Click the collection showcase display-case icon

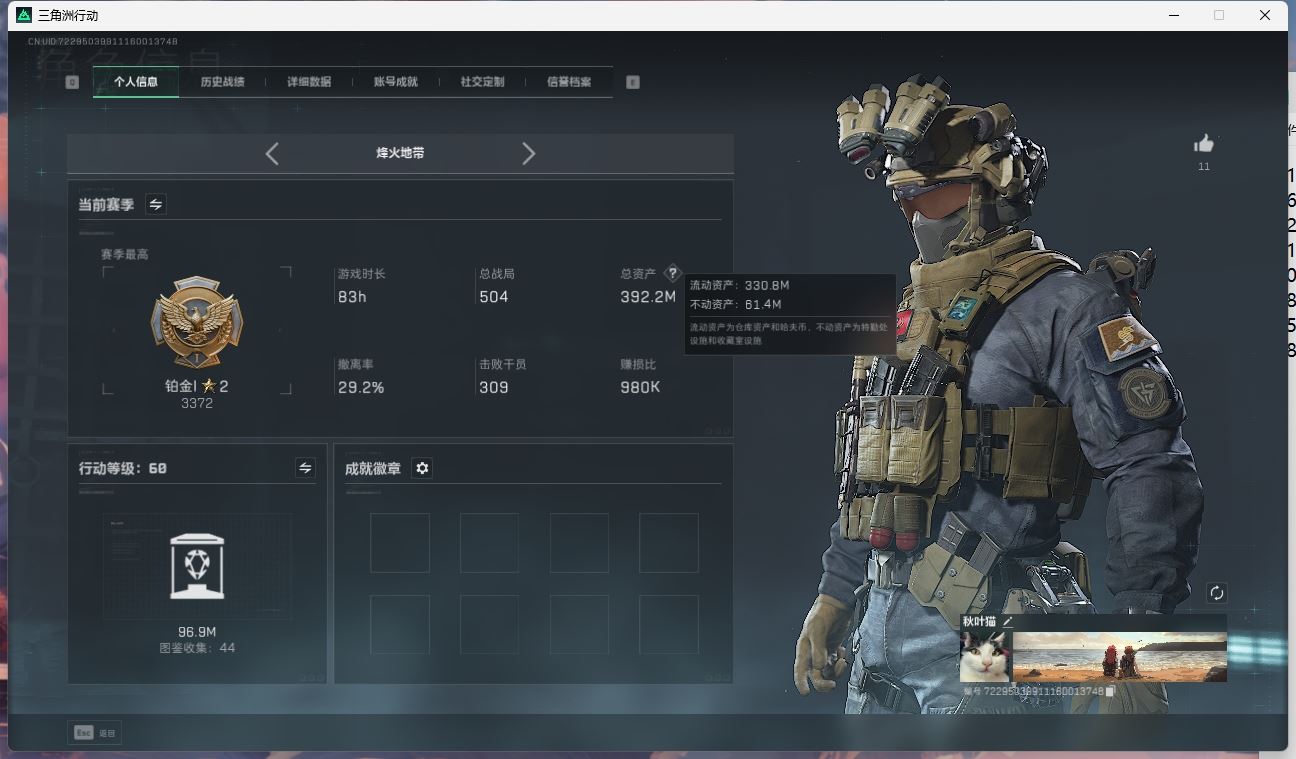[197, 566]
